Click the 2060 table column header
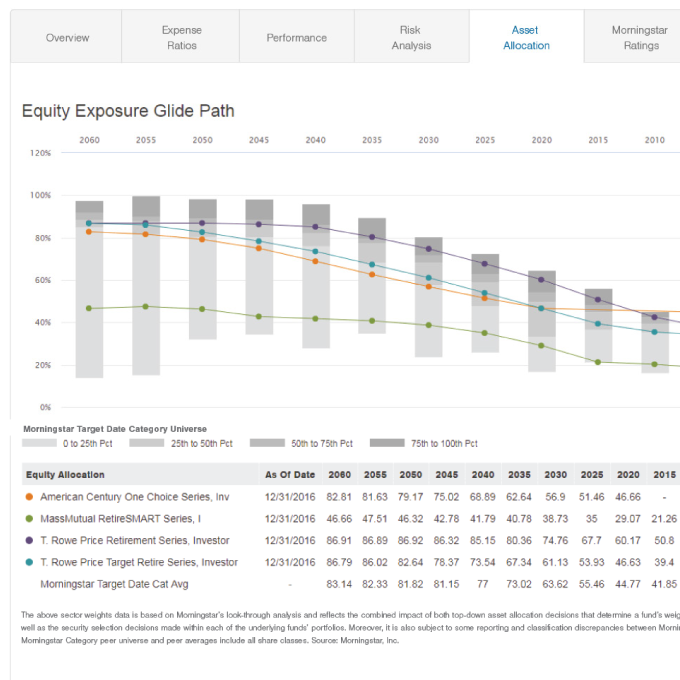Screen dimensions: 680x680 click(x=340, y=474)
